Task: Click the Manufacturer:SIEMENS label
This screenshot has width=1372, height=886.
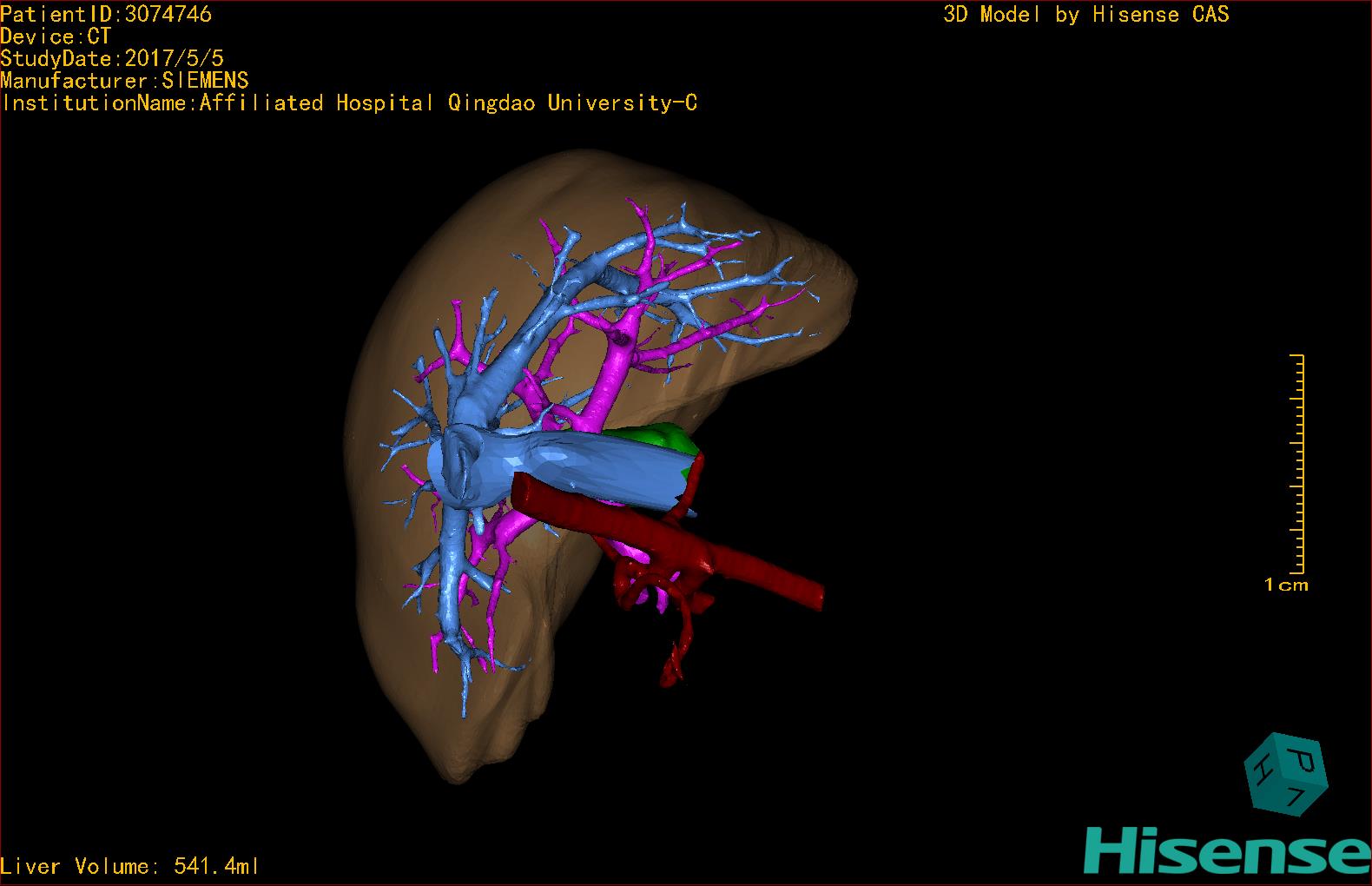Action: (124, 81)
